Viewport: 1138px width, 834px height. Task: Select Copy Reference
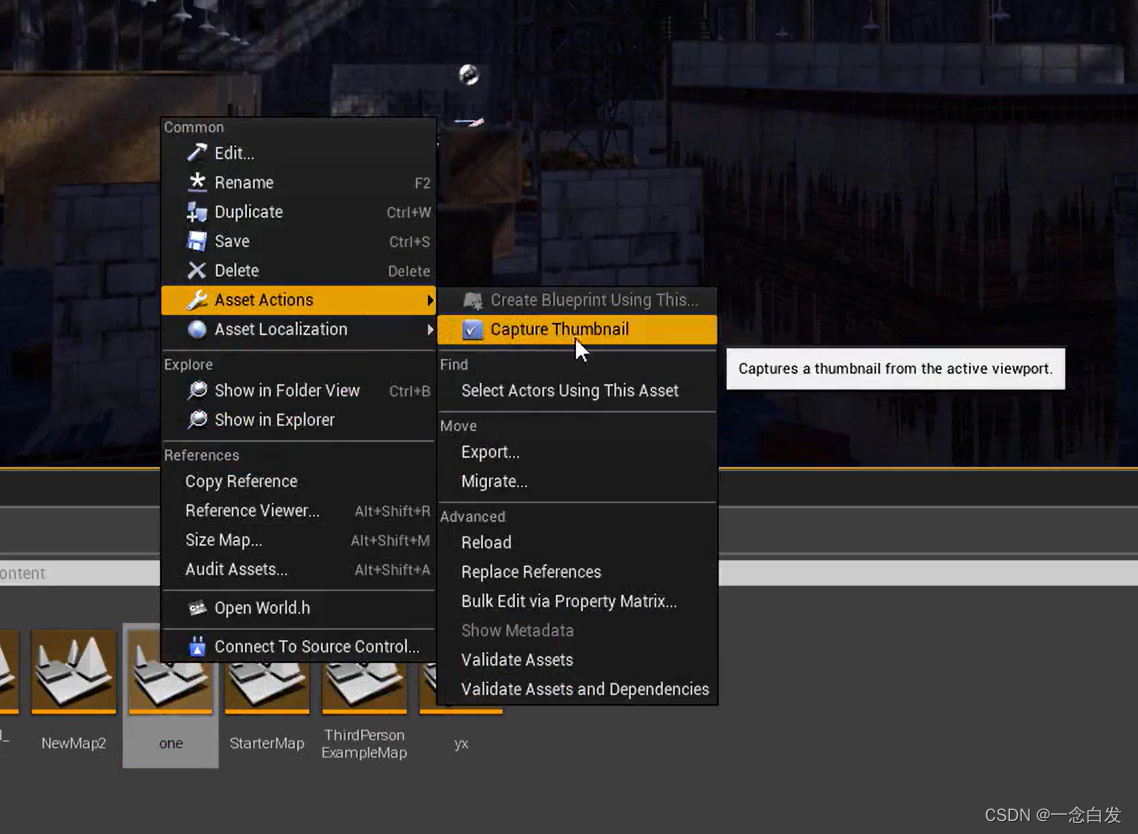pos(298,481)
